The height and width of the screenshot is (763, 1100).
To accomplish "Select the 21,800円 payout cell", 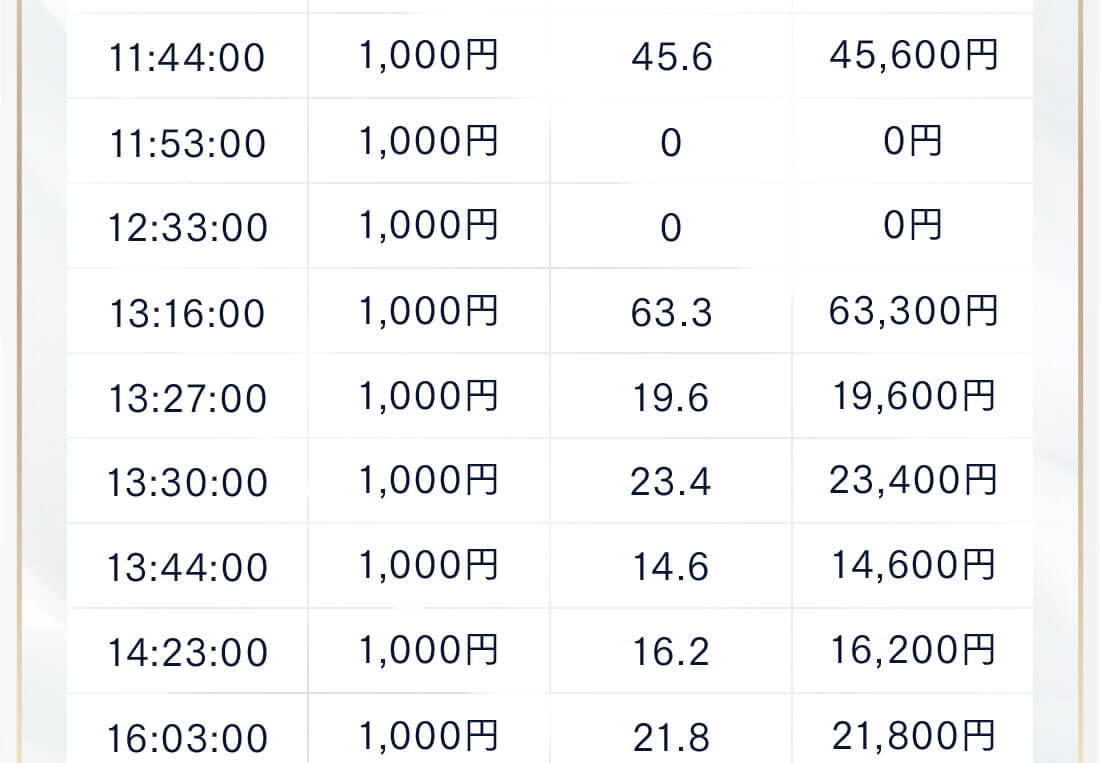I will (913, 734).
